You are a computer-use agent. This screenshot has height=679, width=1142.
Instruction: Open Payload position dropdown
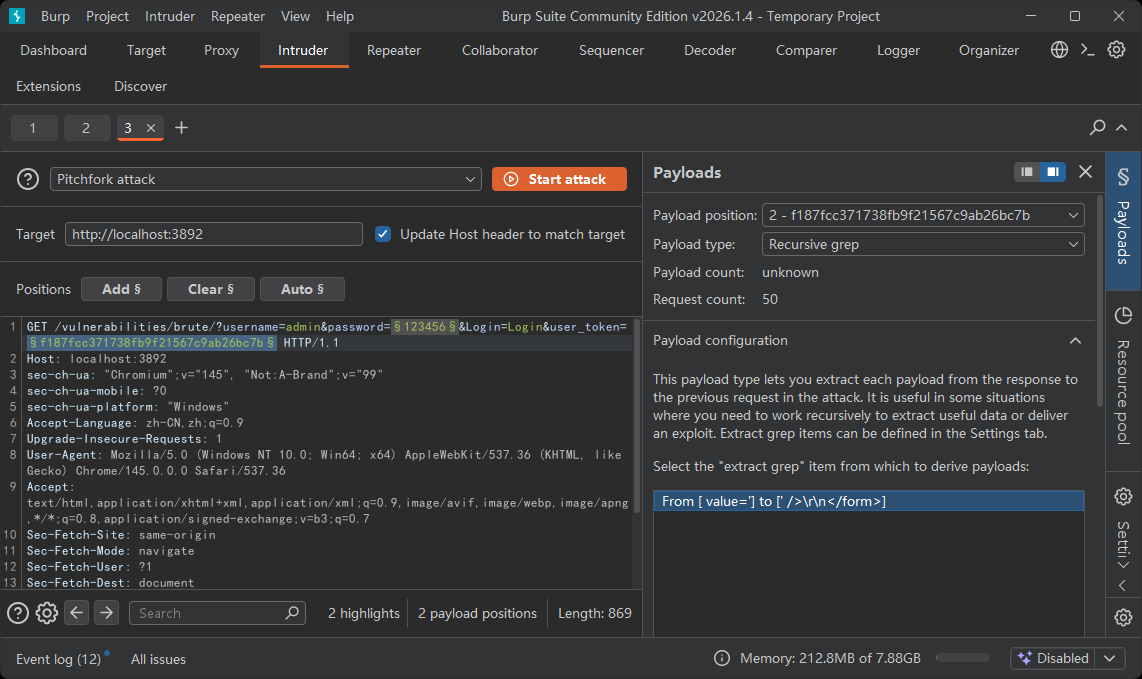923,215
